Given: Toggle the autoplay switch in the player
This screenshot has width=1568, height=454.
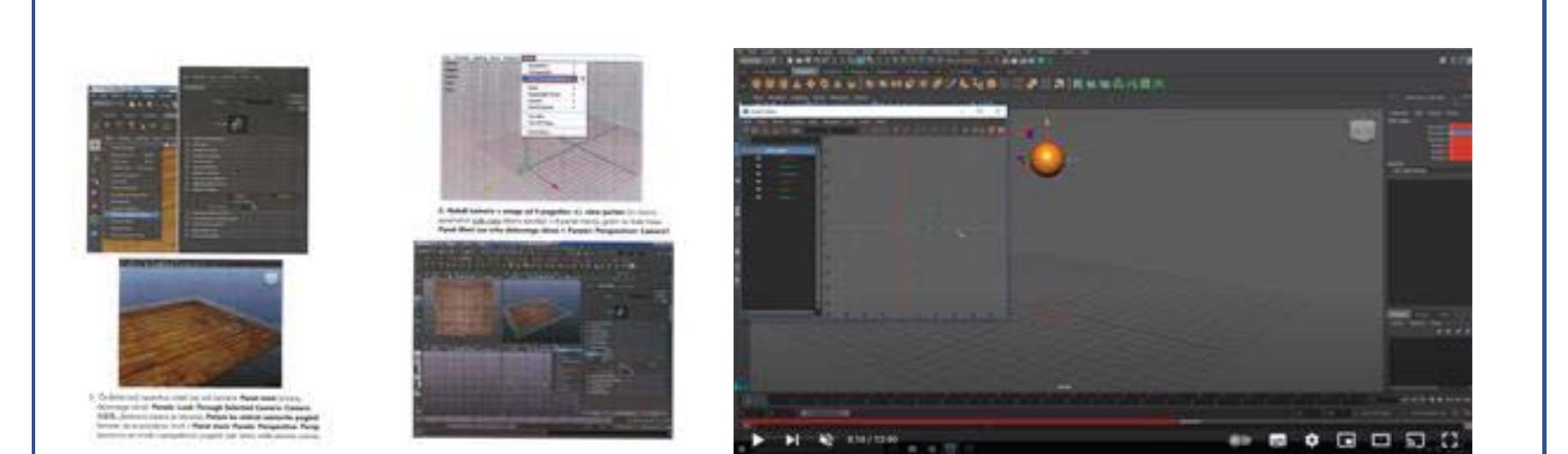Looking at the screenshot, I should click(x=1241, y=439).
